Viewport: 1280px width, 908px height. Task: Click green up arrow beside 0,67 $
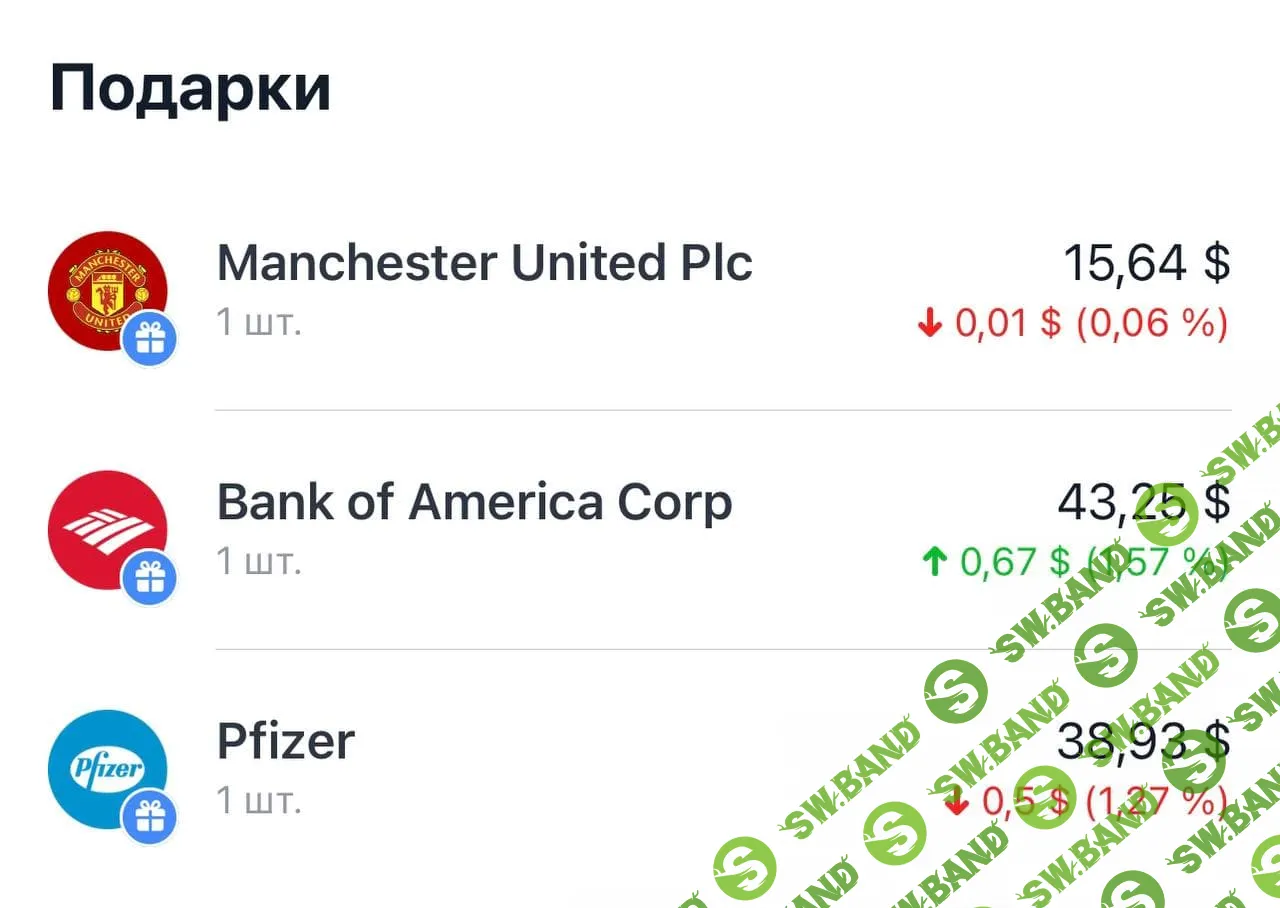tap(934, 563)
